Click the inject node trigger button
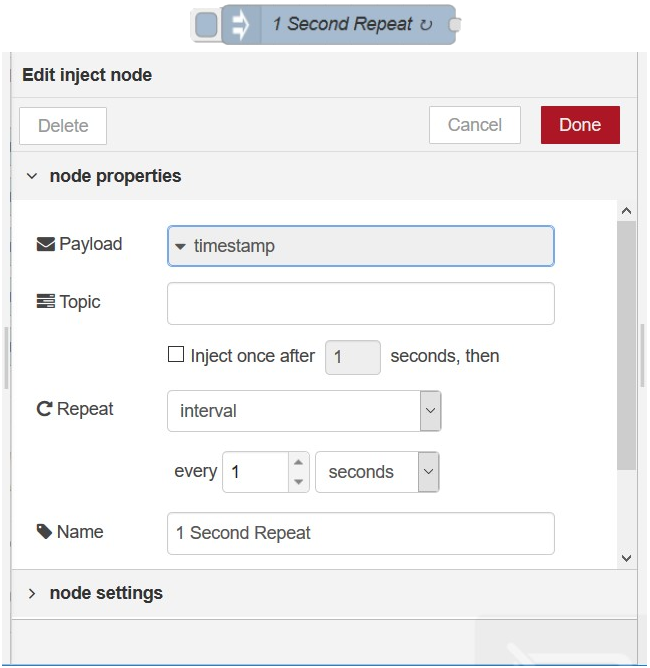This screenshot has width=650, height=668. coord(206,25)
